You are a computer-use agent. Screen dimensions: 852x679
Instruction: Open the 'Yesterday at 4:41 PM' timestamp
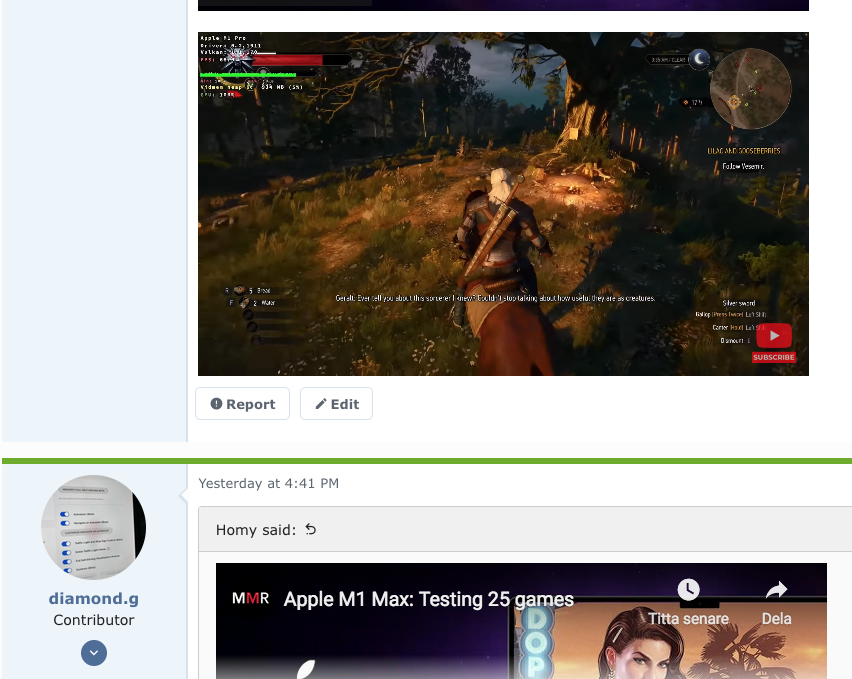click(x=268, y=483)
